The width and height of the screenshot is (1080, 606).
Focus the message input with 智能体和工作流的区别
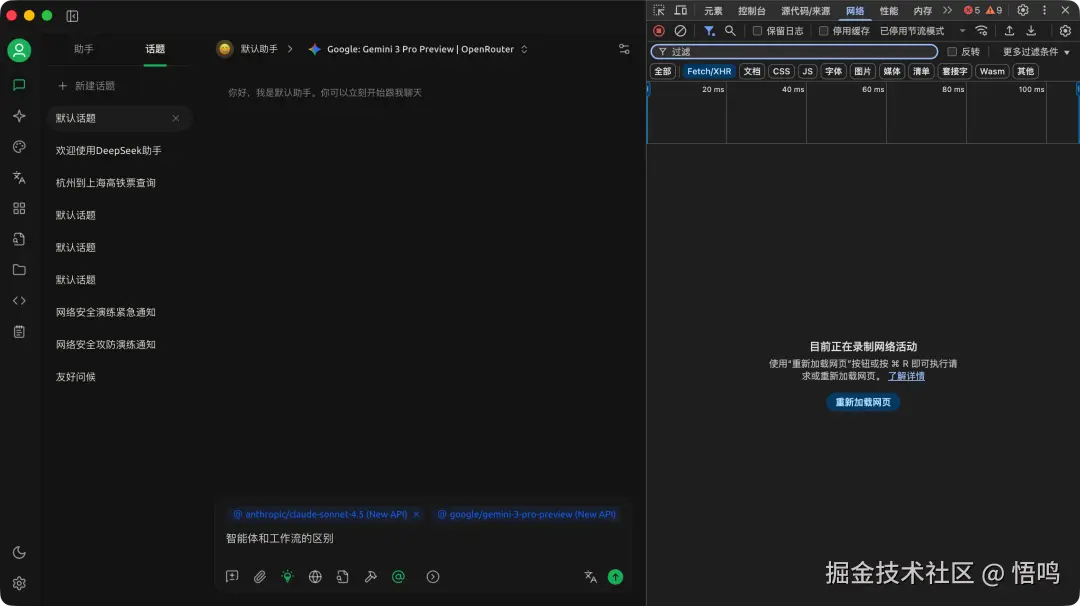tap(422, 539)
